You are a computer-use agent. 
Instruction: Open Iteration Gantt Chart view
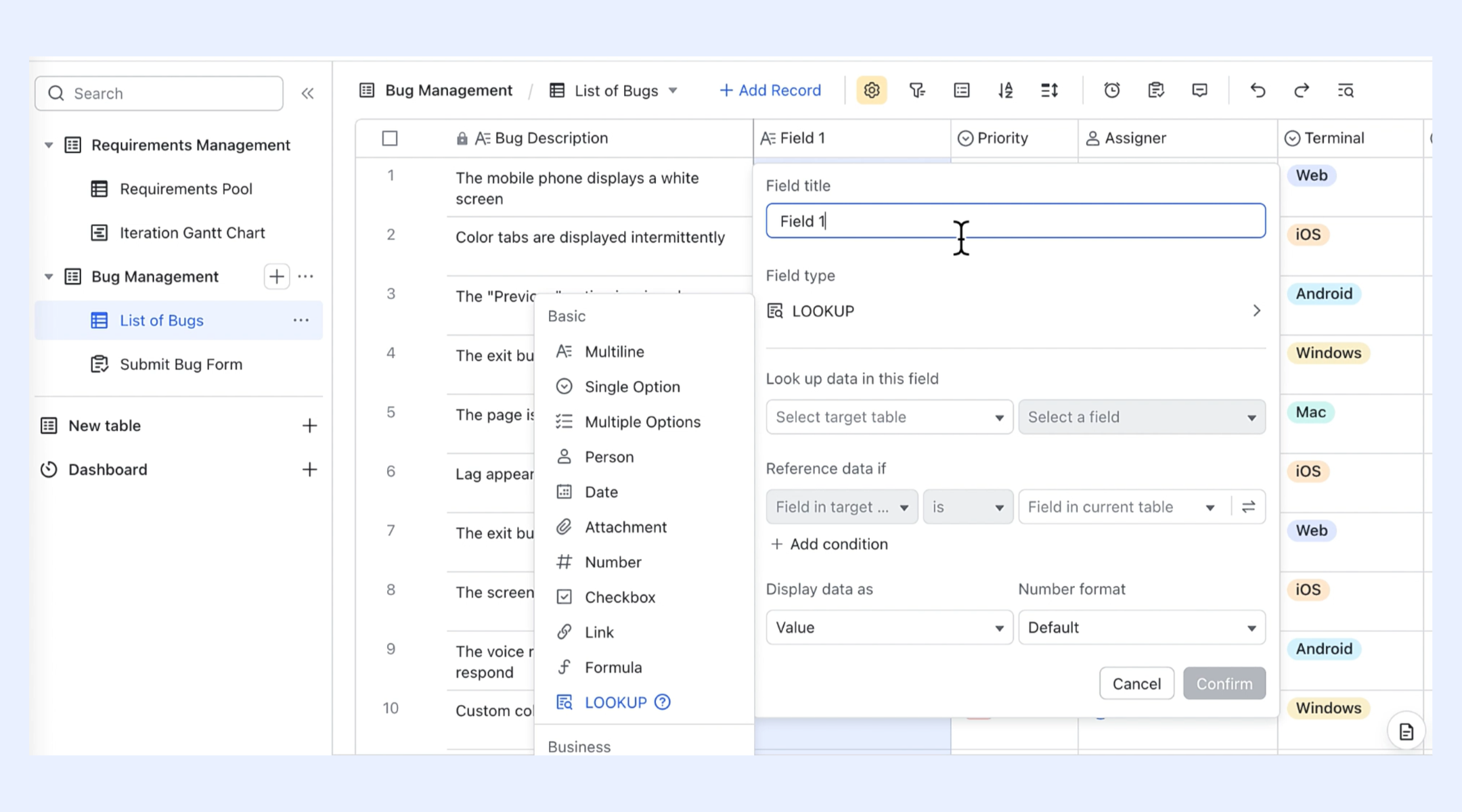coord(178,233)
